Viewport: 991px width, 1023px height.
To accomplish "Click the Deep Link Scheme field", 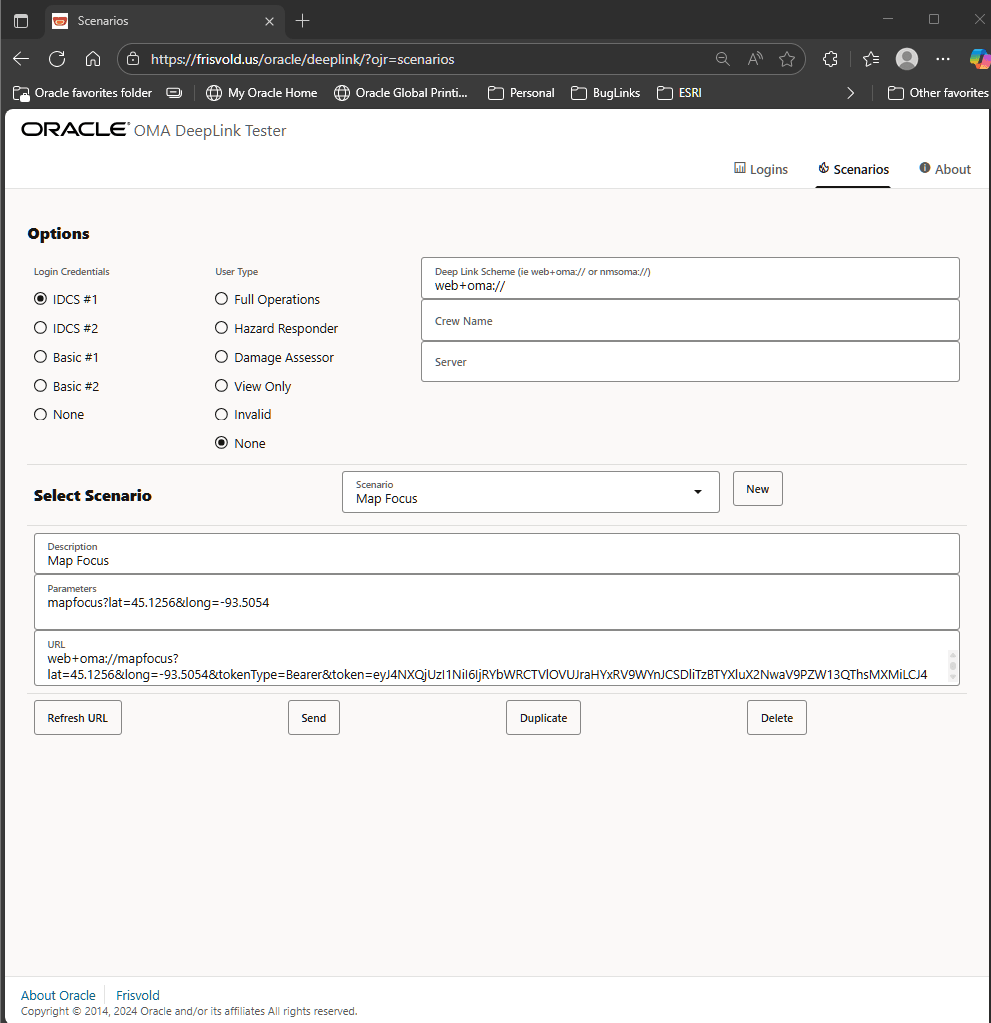I will (x=690, y=279).
